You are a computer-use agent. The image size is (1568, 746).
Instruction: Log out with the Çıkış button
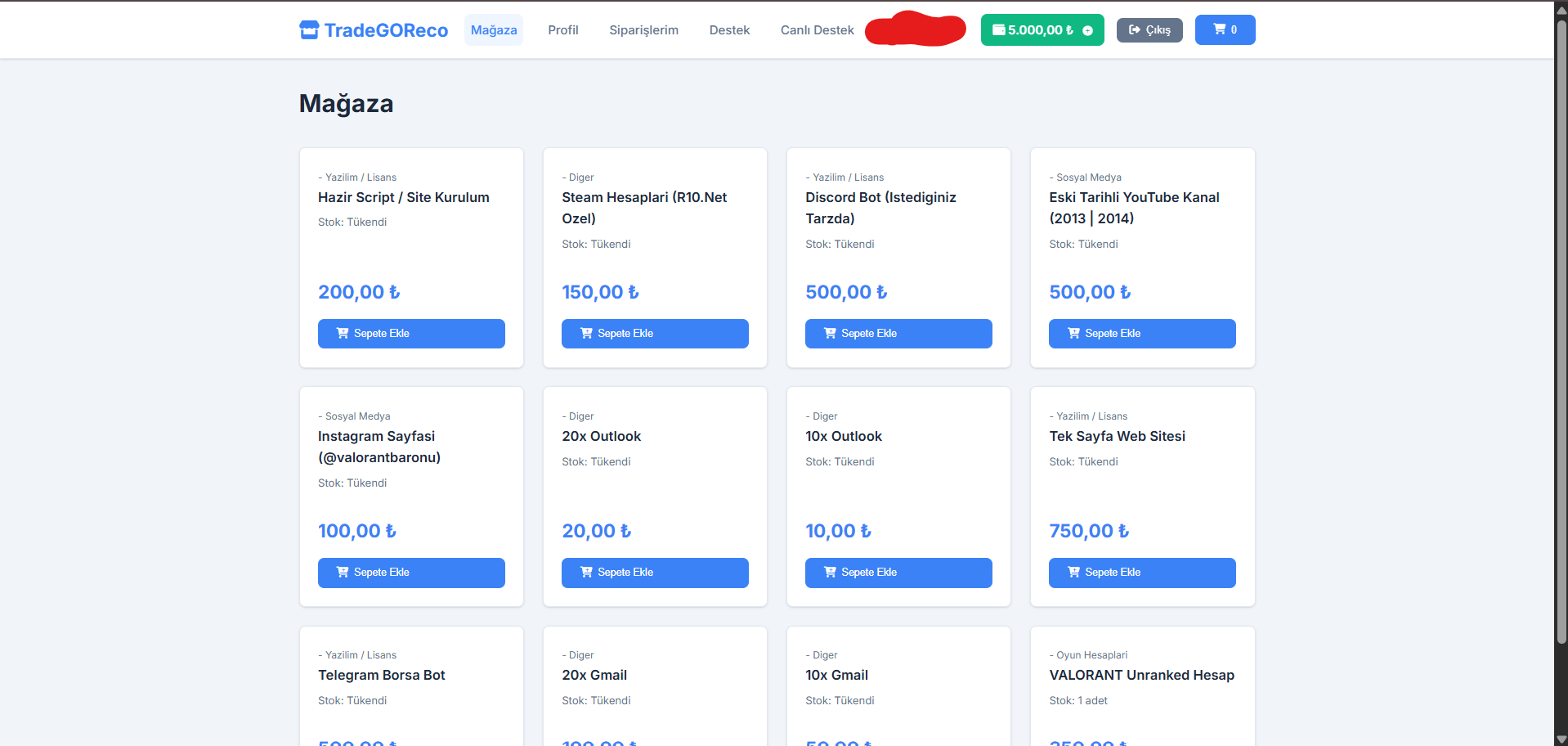pyautogui.click(x=1149, y=30)
